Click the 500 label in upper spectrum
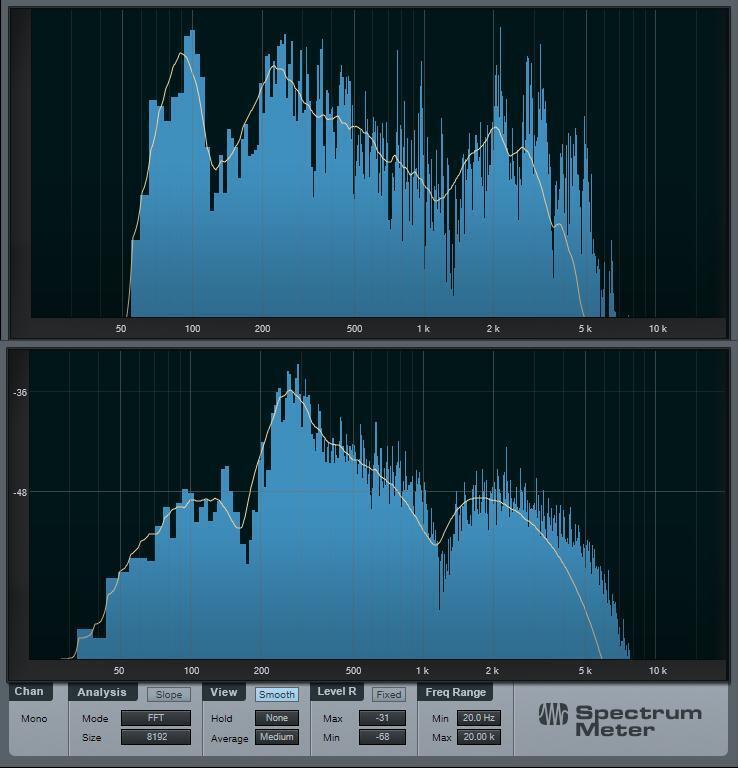The height and width of the screenshot is (768, 738). tap(354, 329)
